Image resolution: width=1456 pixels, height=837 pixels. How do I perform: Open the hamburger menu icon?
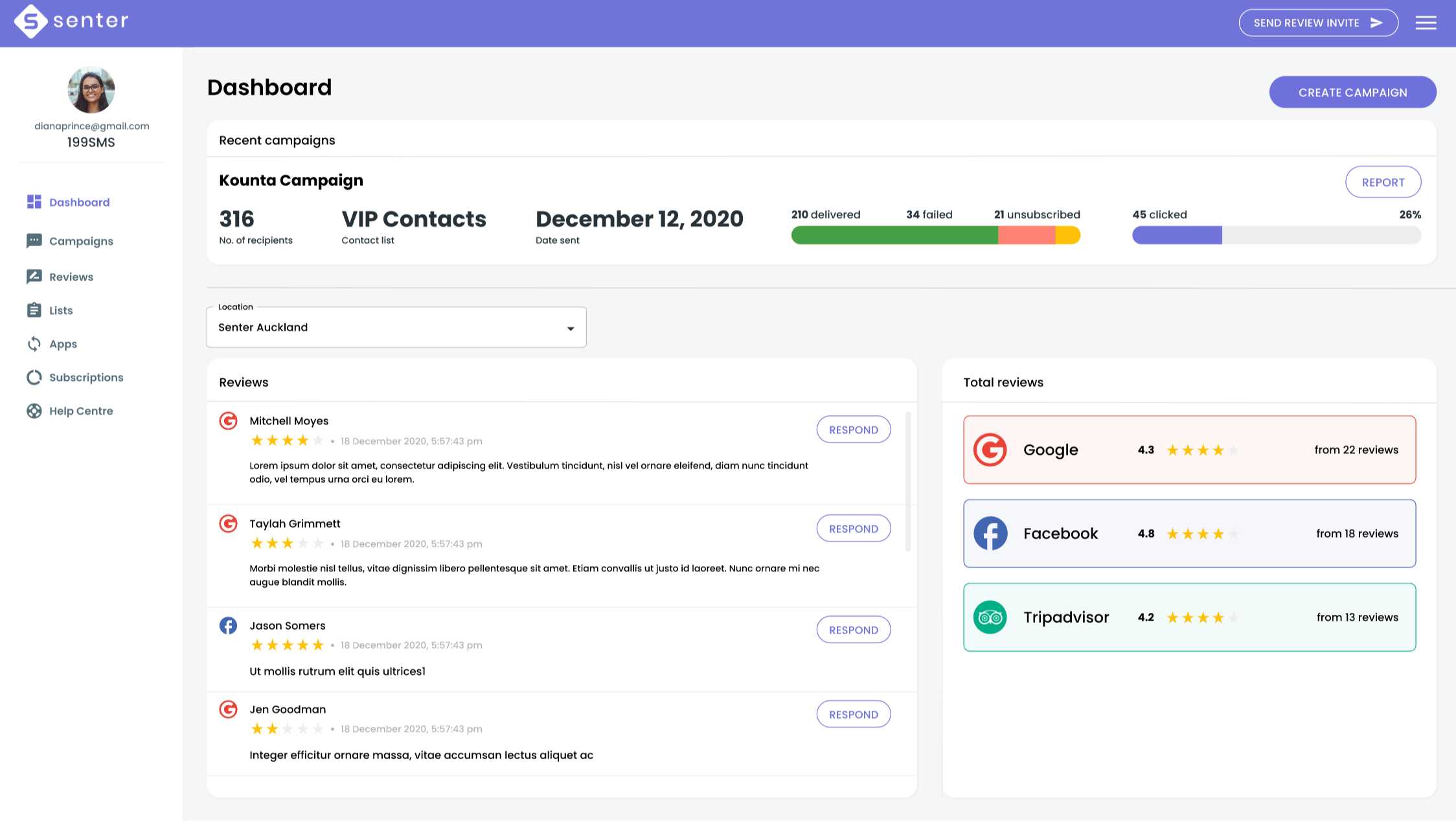pos(1425,23)
